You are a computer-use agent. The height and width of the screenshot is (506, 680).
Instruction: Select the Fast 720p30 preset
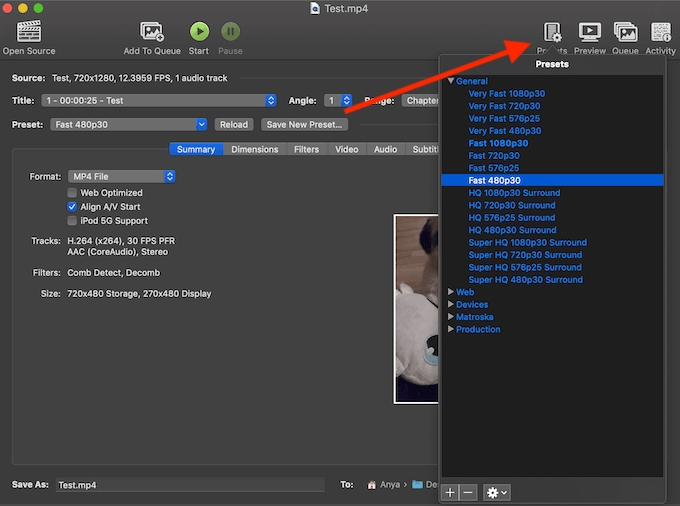tap(494, 156)
